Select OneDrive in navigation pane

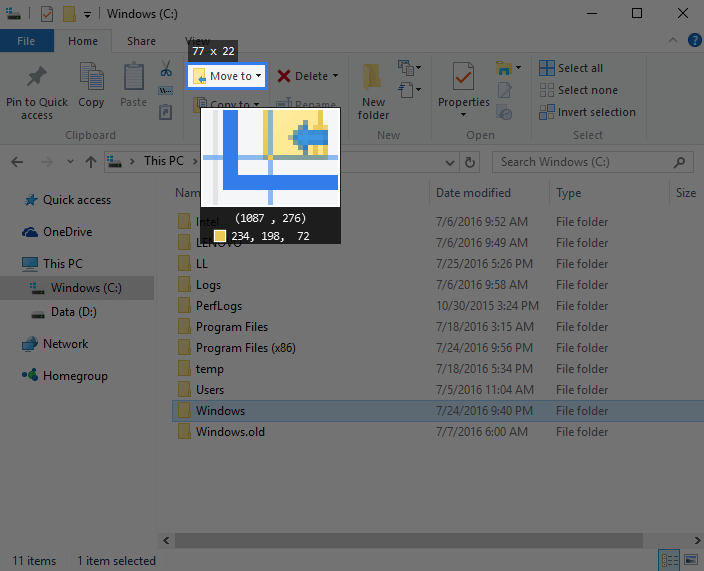[67, 232]
